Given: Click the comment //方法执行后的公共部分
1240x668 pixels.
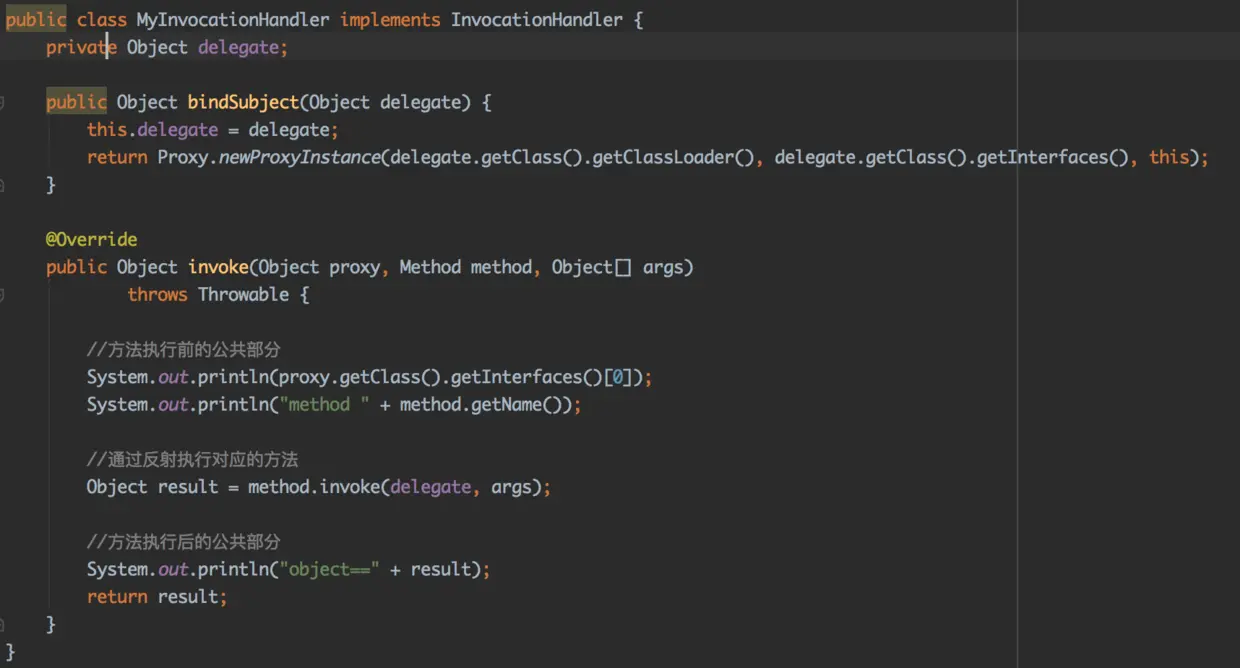Looking at the screenshot, I should (x=184, y=542).
